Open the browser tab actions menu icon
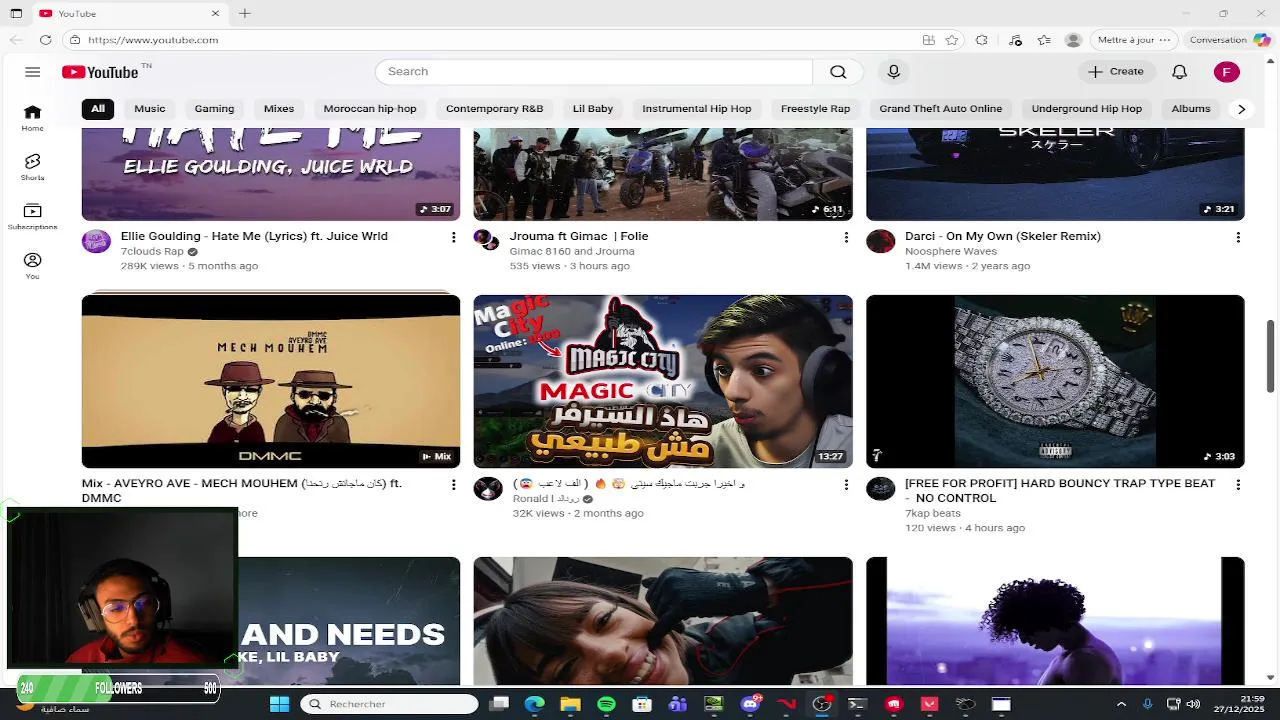The width and height of the screenshot is (1280, 720). (16, 13)
